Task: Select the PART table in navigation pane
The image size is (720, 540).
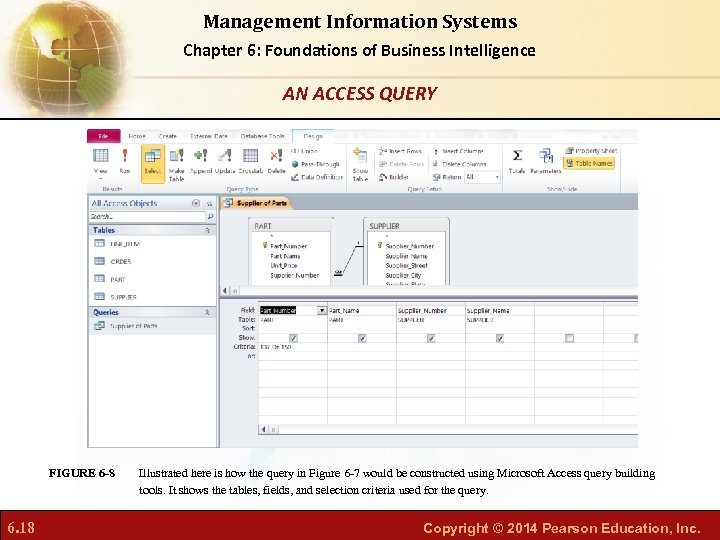Action: click(x=110, y=279)
